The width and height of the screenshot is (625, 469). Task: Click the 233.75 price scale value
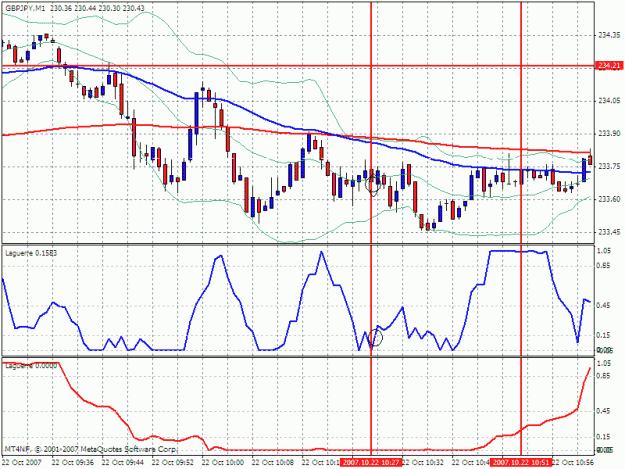tap(609, 166)
